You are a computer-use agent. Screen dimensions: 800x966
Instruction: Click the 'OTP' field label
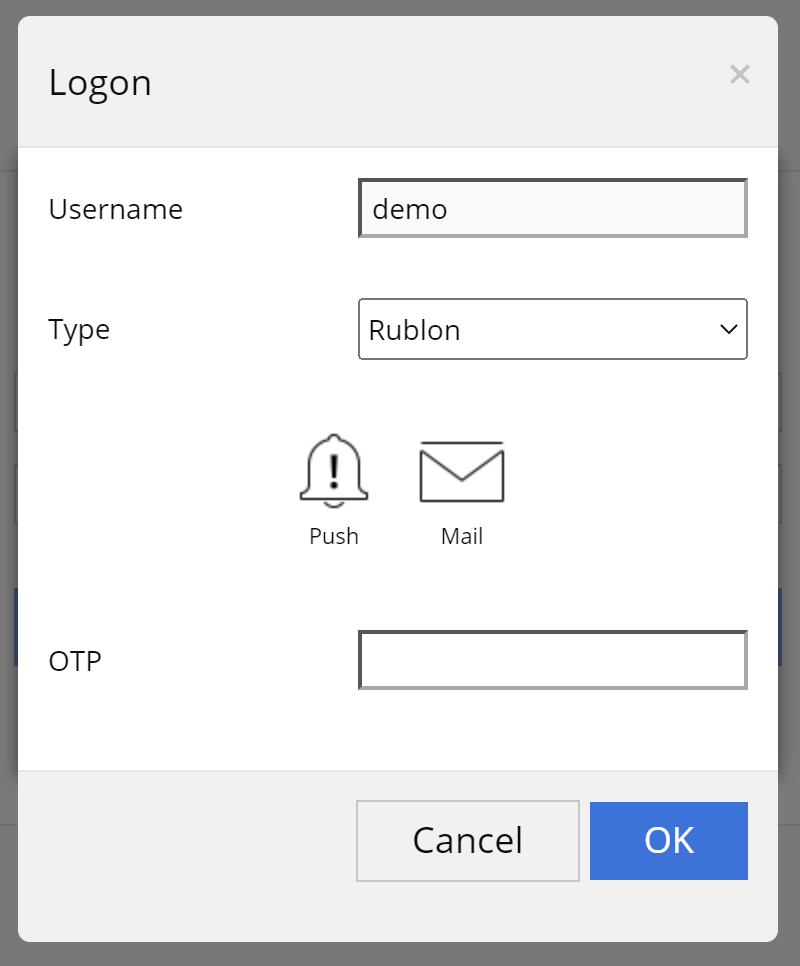click(75, 661)
